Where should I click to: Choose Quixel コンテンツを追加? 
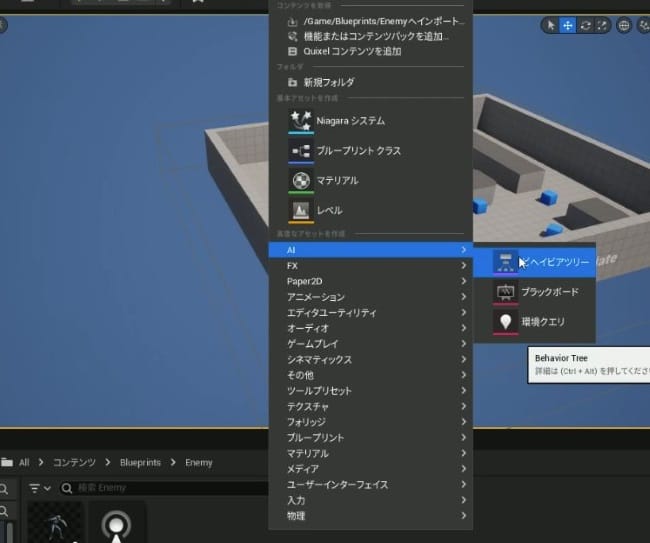[x=371, y=51]
